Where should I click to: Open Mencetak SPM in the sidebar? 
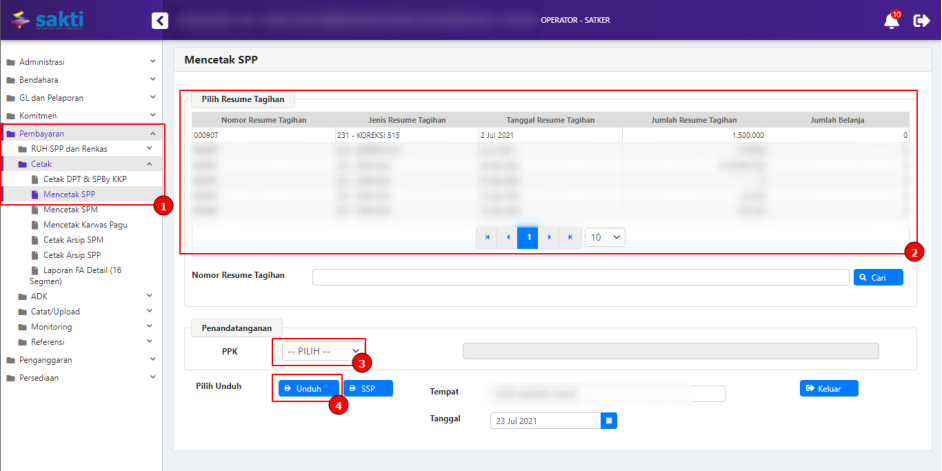coord(70,210)
